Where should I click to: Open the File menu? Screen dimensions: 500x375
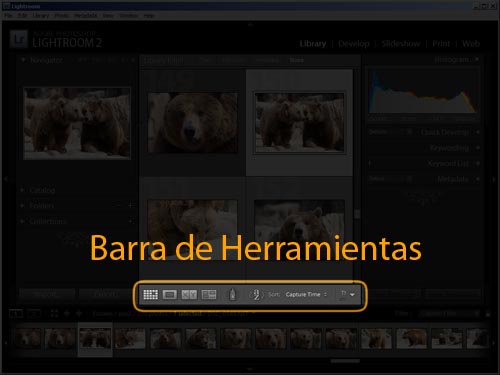[8, 16]
